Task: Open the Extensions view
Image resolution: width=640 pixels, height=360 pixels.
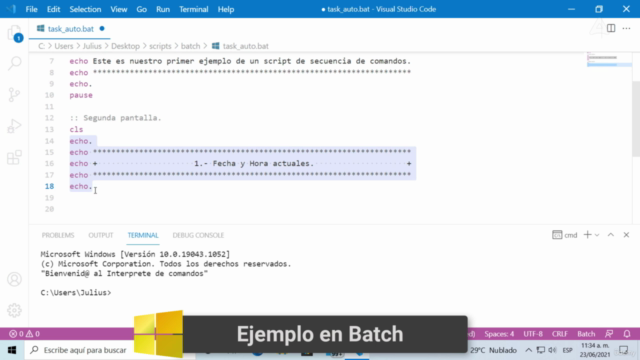Action: pyautogui.click(x=14, y=157)
